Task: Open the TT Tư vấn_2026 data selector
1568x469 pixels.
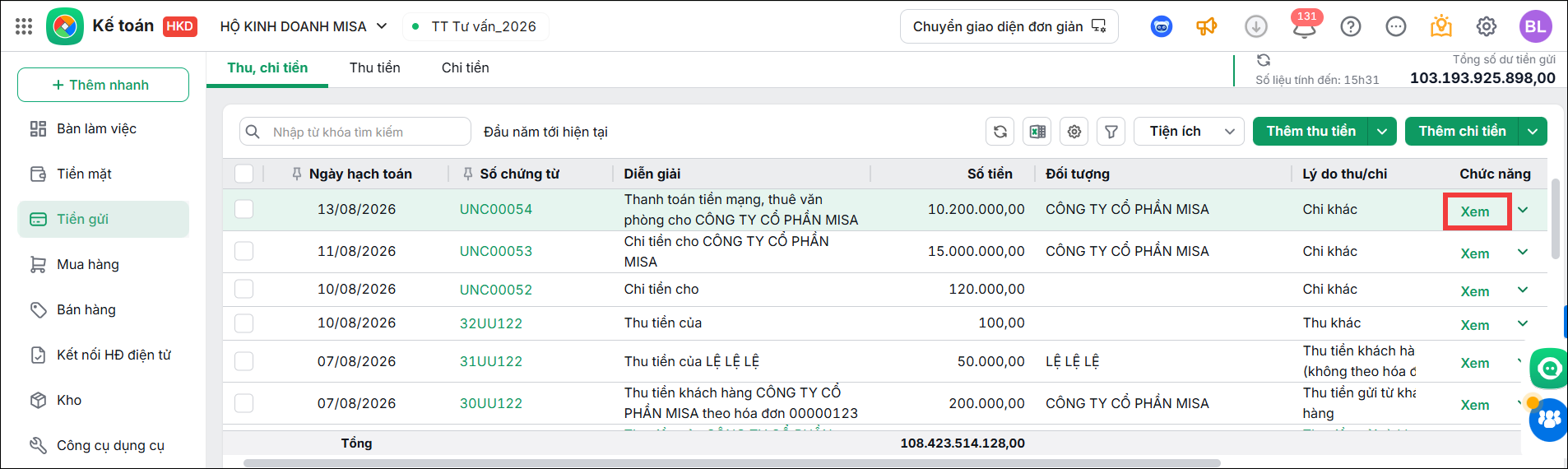Action: click(x=476, y=26)
